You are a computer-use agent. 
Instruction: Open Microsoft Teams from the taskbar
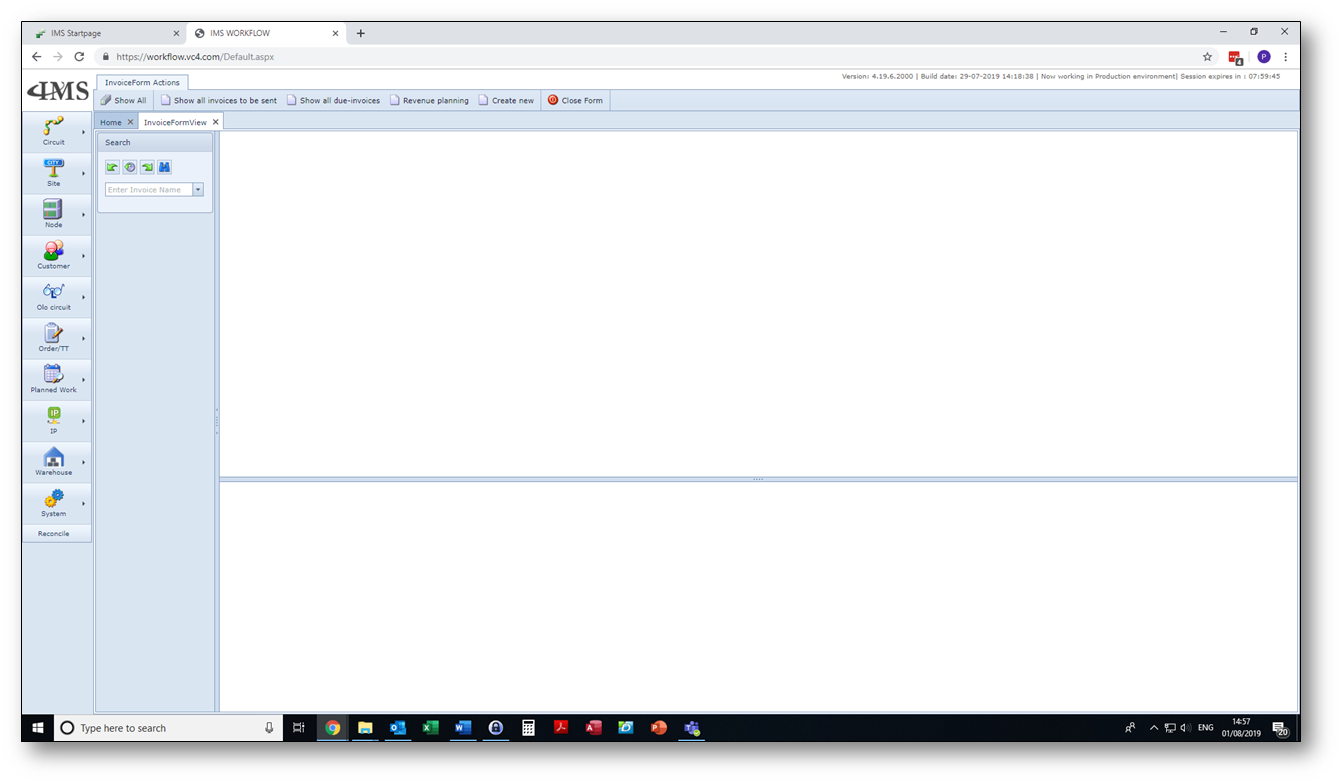pyautogui.click(x=691, y=728)
